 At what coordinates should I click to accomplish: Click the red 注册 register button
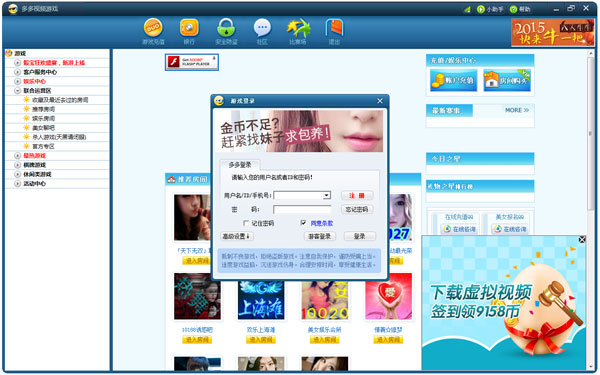(357, 196)
